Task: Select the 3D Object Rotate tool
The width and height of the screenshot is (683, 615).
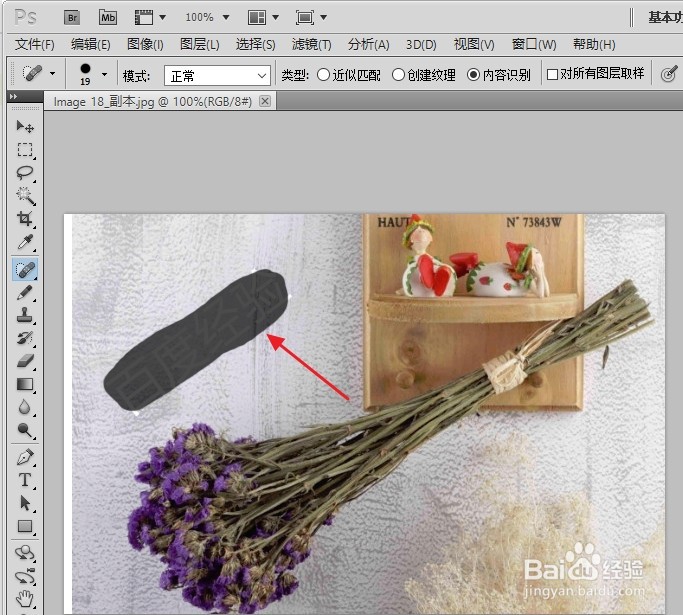Action: tap(25, 553)
